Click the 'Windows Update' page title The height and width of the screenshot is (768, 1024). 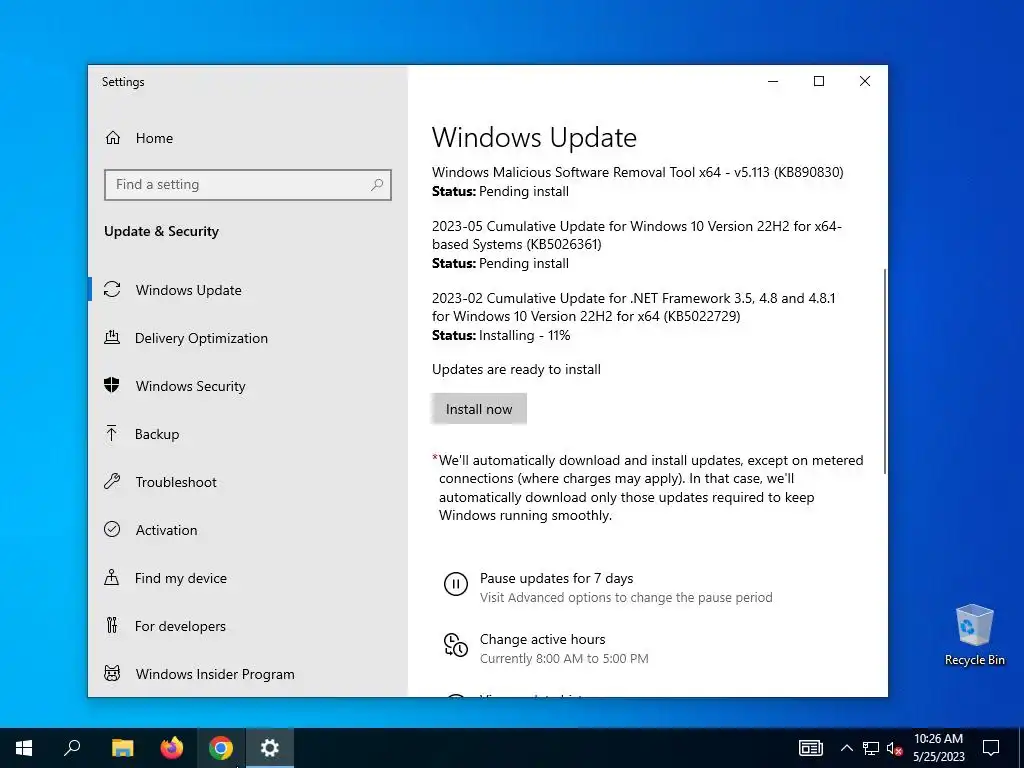[x=534, y=138]
